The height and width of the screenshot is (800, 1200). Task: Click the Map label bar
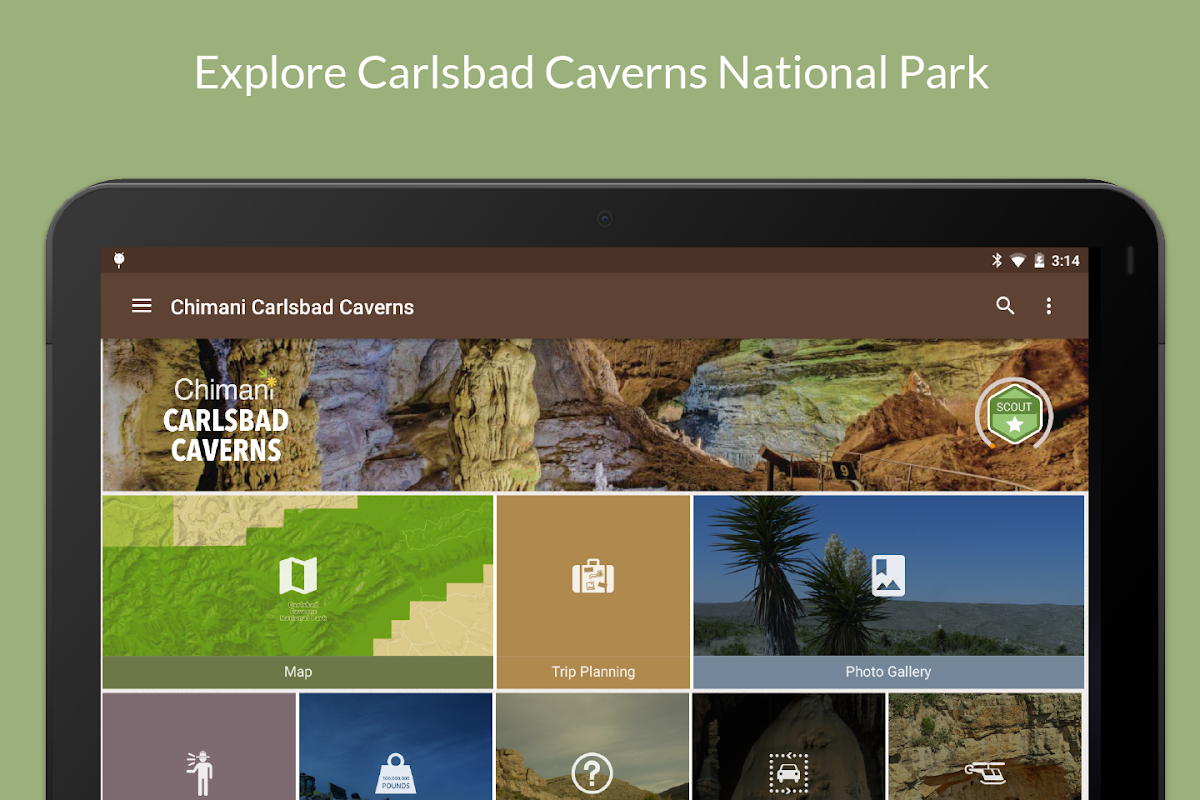[x=298, y=672]
